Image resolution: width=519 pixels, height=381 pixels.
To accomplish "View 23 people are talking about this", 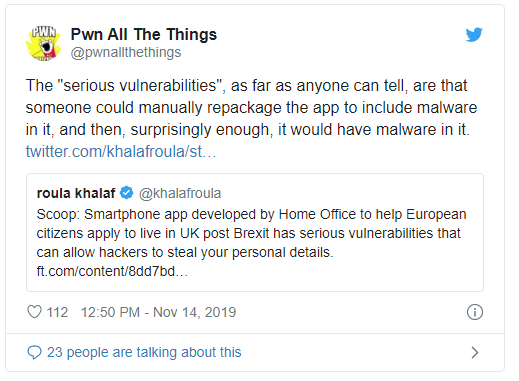I will 144,352.
